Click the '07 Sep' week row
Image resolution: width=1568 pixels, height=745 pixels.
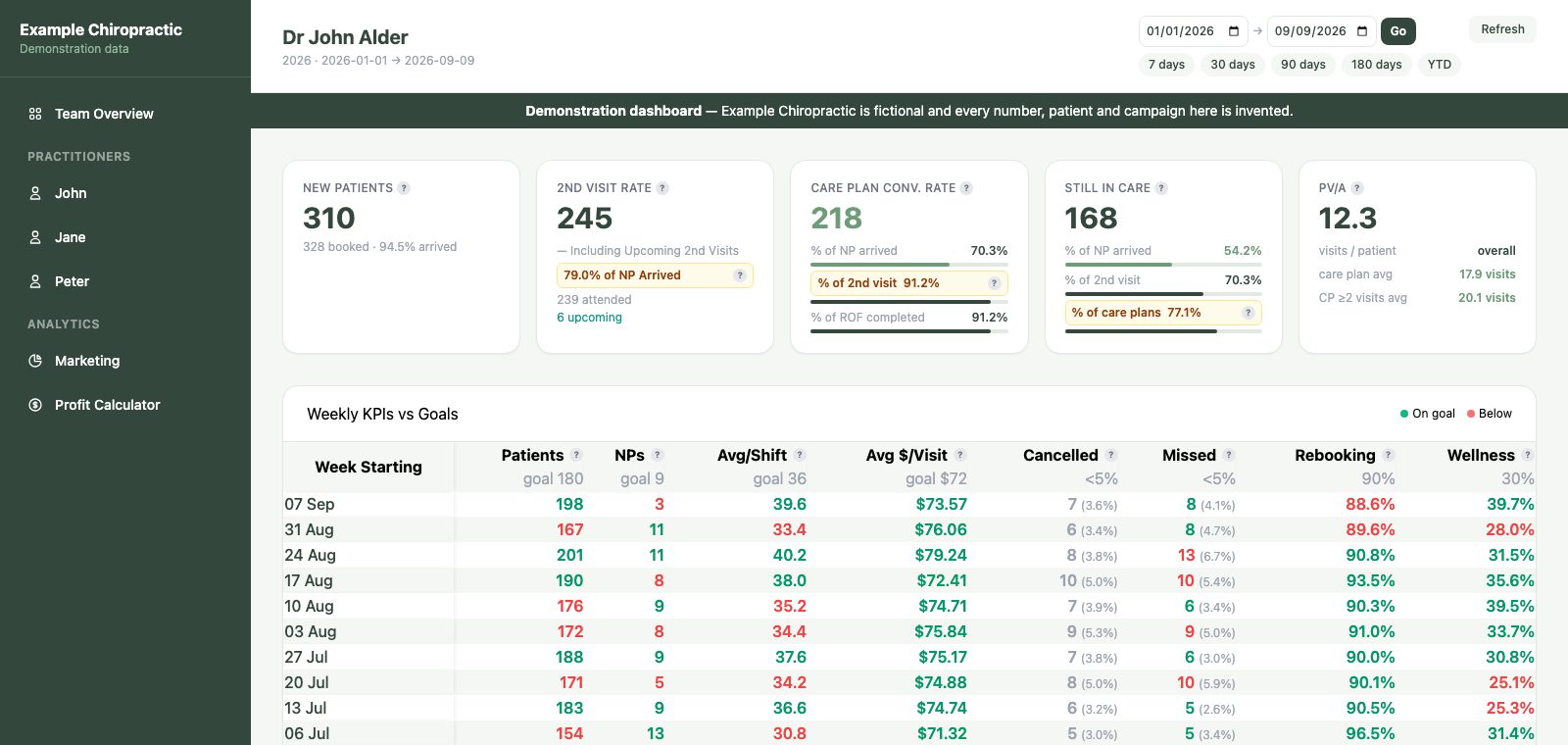click(x=909, y=504)
